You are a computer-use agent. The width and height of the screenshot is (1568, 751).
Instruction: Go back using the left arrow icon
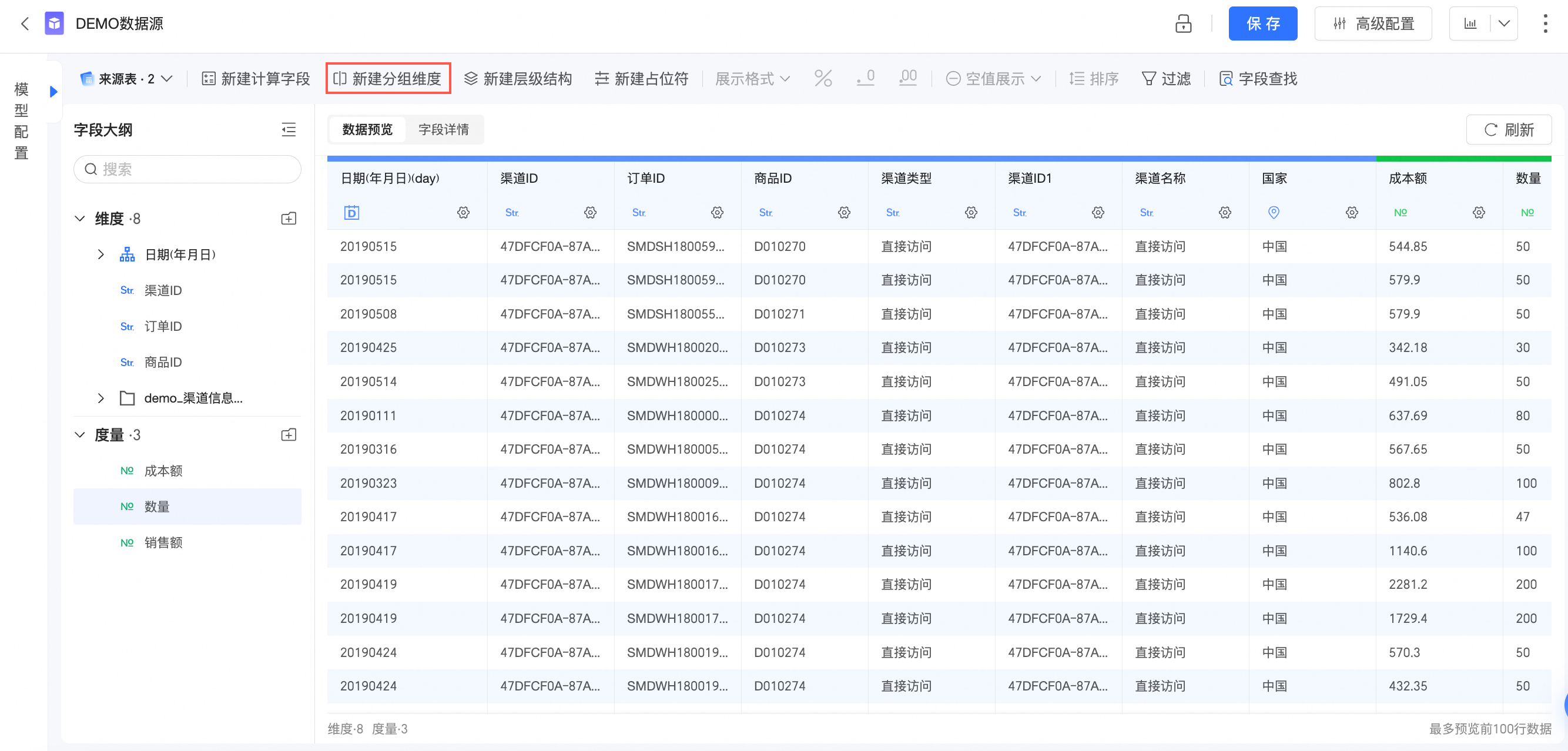pos(25,24)
